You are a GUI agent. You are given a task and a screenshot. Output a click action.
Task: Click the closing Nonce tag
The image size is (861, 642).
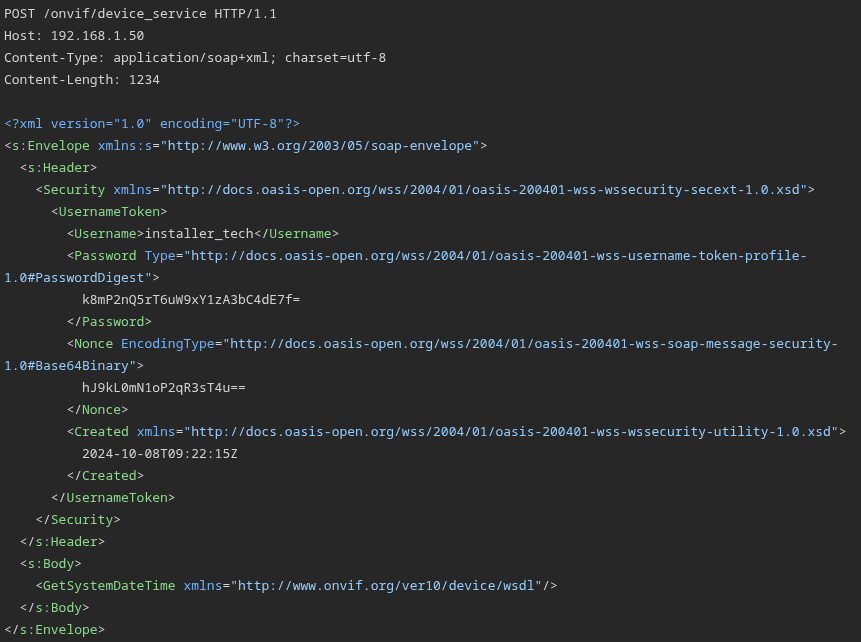click(x=97, y=409)
